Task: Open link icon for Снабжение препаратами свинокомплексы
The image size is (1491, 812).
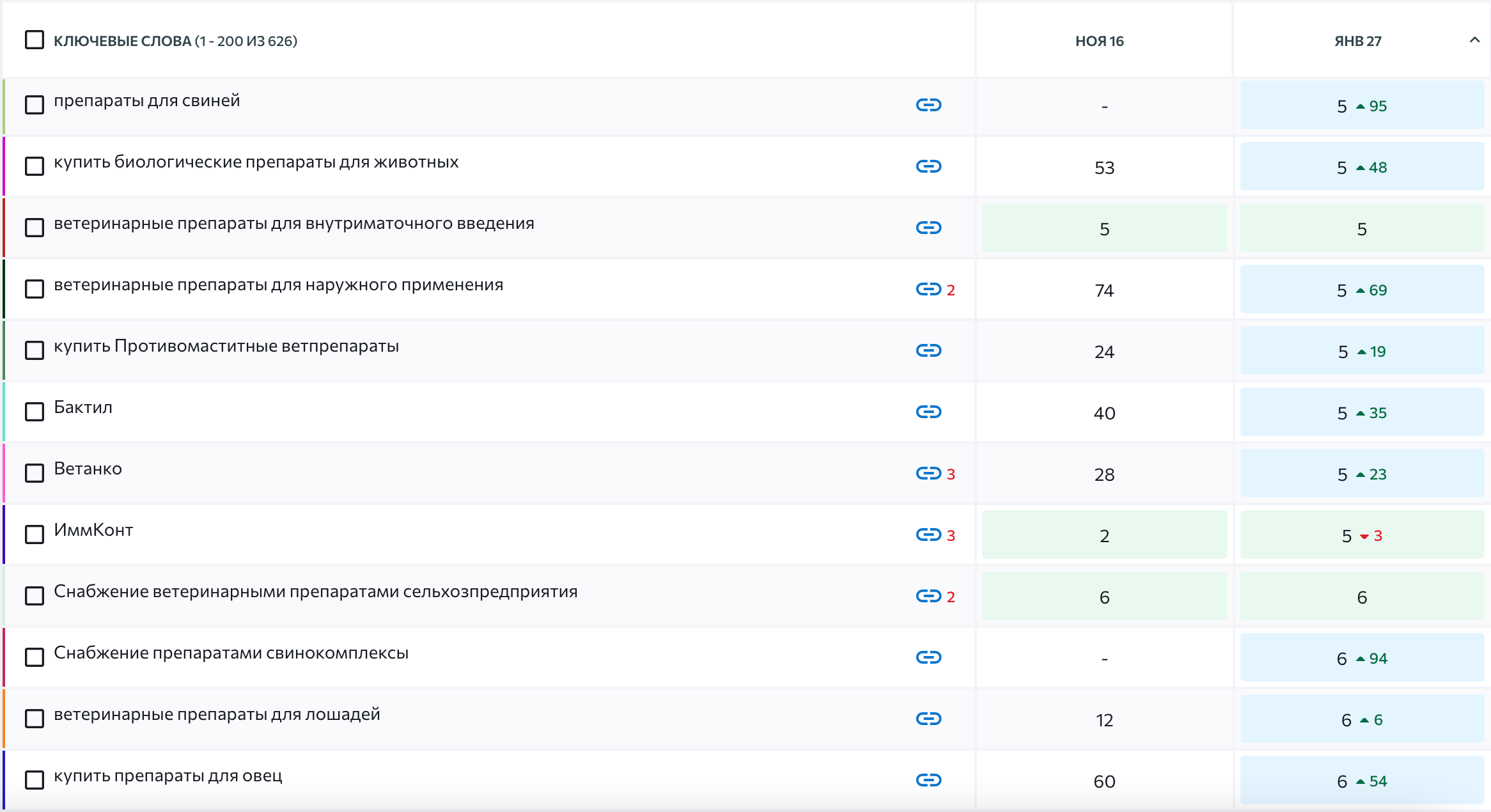Action: click(928, 657)
